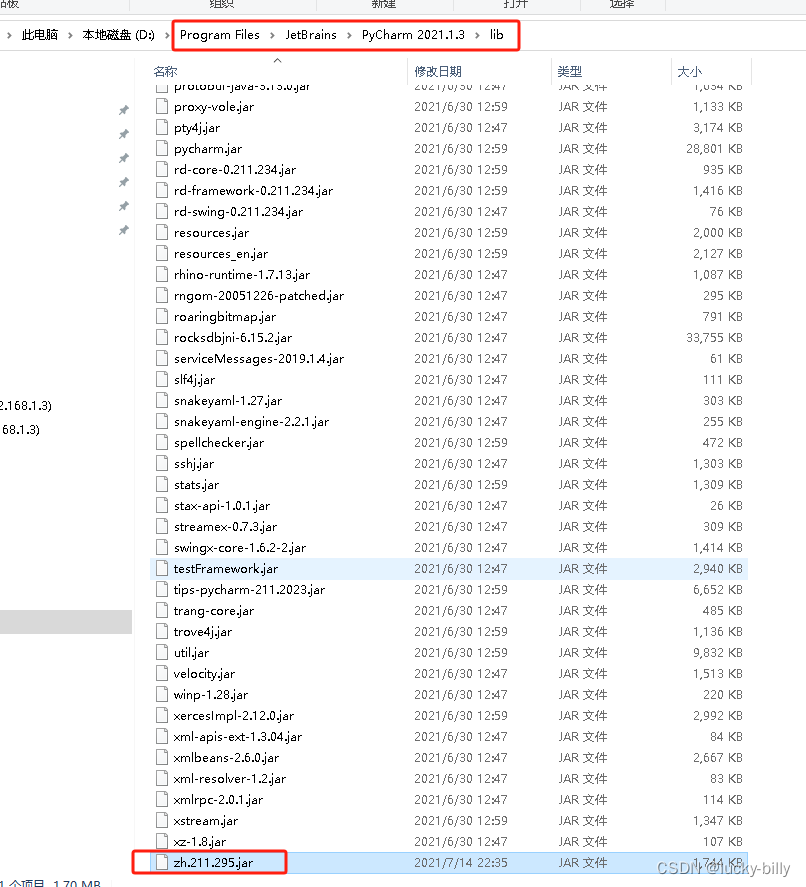Image resolution: width=806 pixels, height=887 pixels.
Task: Click the file icon beside roaringbitmap.jar
Action: pyautogui.click(x=162, y=316)
